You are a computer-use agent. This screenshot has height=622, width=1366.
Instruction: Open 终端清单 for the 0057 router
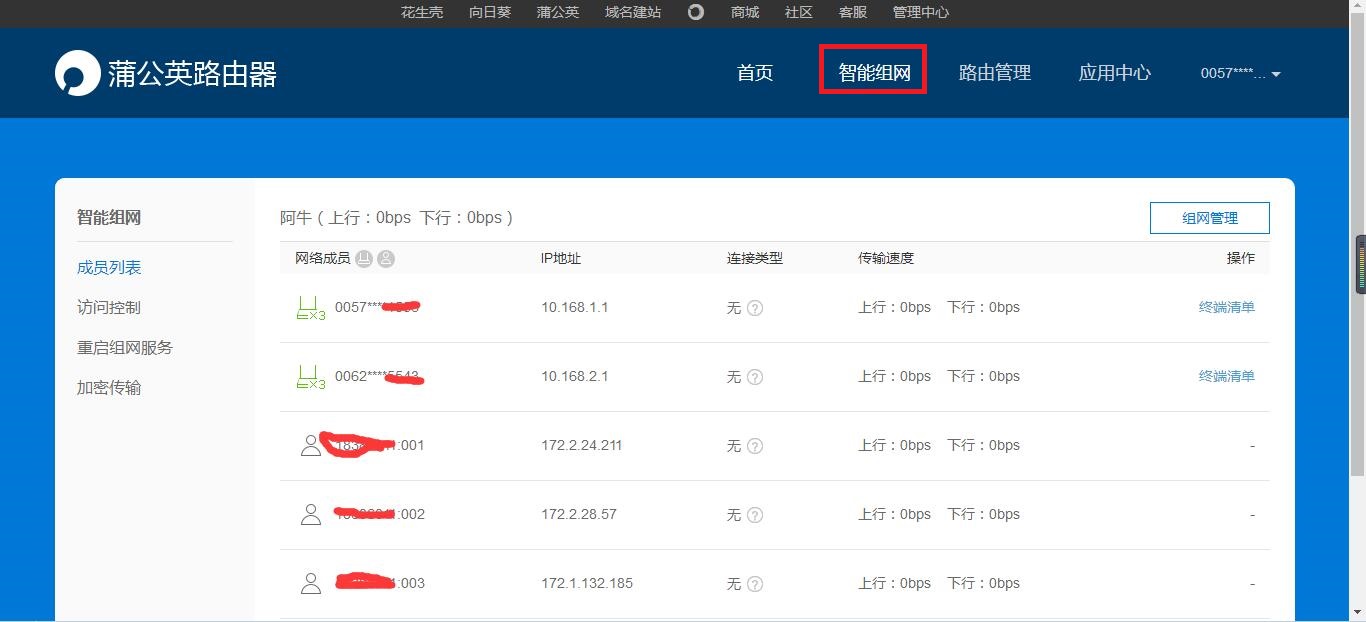tap(1226, 306)
